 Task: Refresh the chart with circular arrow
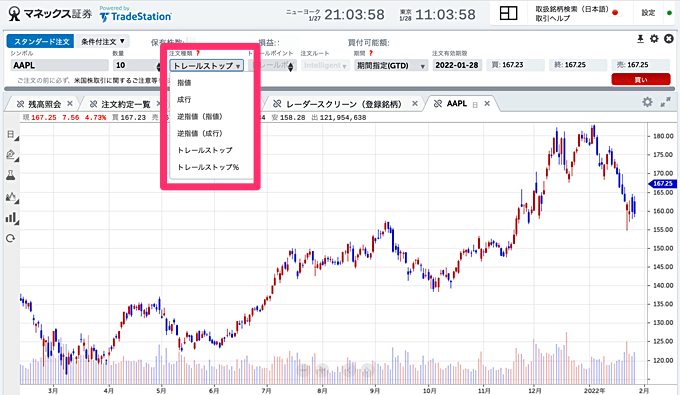pyautogui.click(x=11, y=238)
